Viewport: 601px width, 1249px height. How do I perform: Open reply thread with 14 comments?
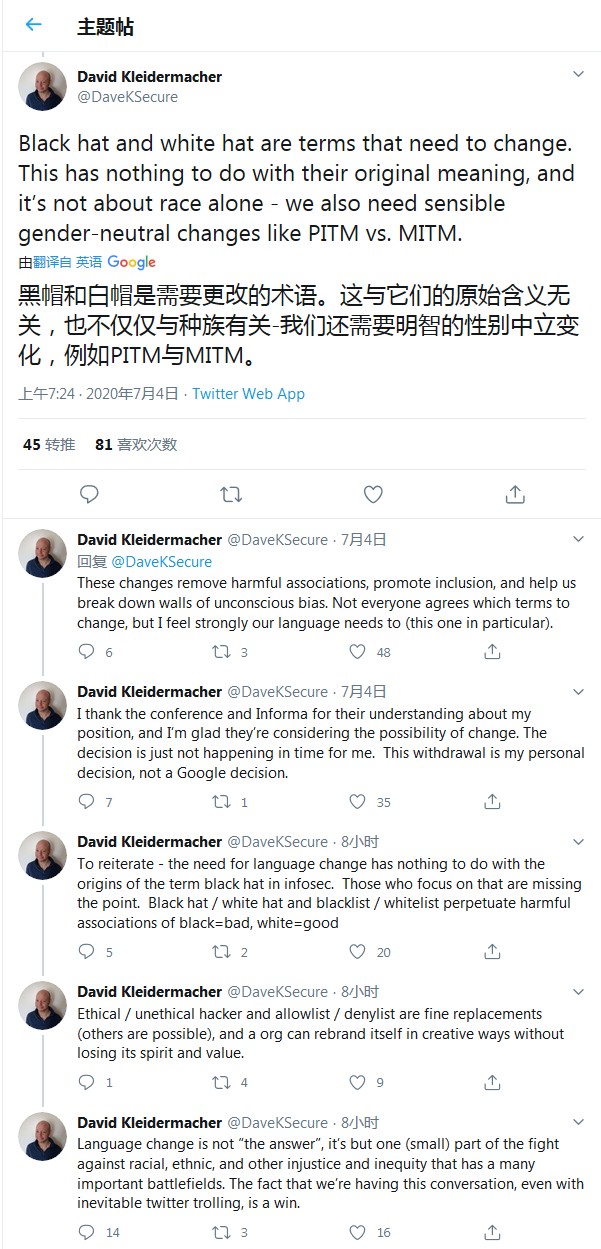point(87,1232)
